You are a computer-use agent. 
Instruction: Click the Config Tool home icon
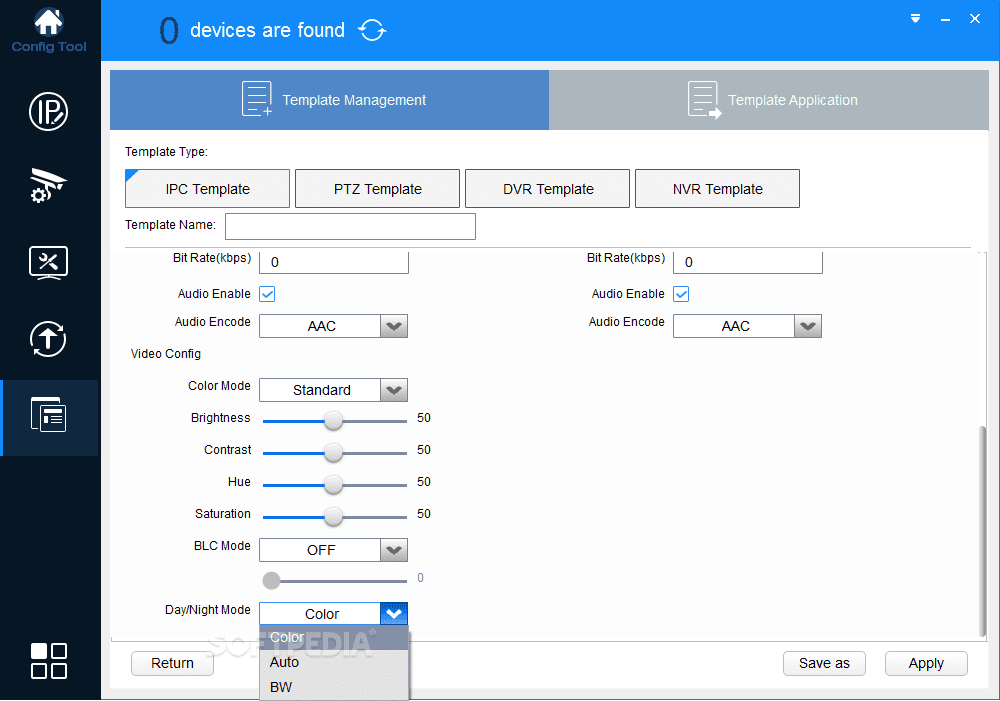click(x=48, y=22)
